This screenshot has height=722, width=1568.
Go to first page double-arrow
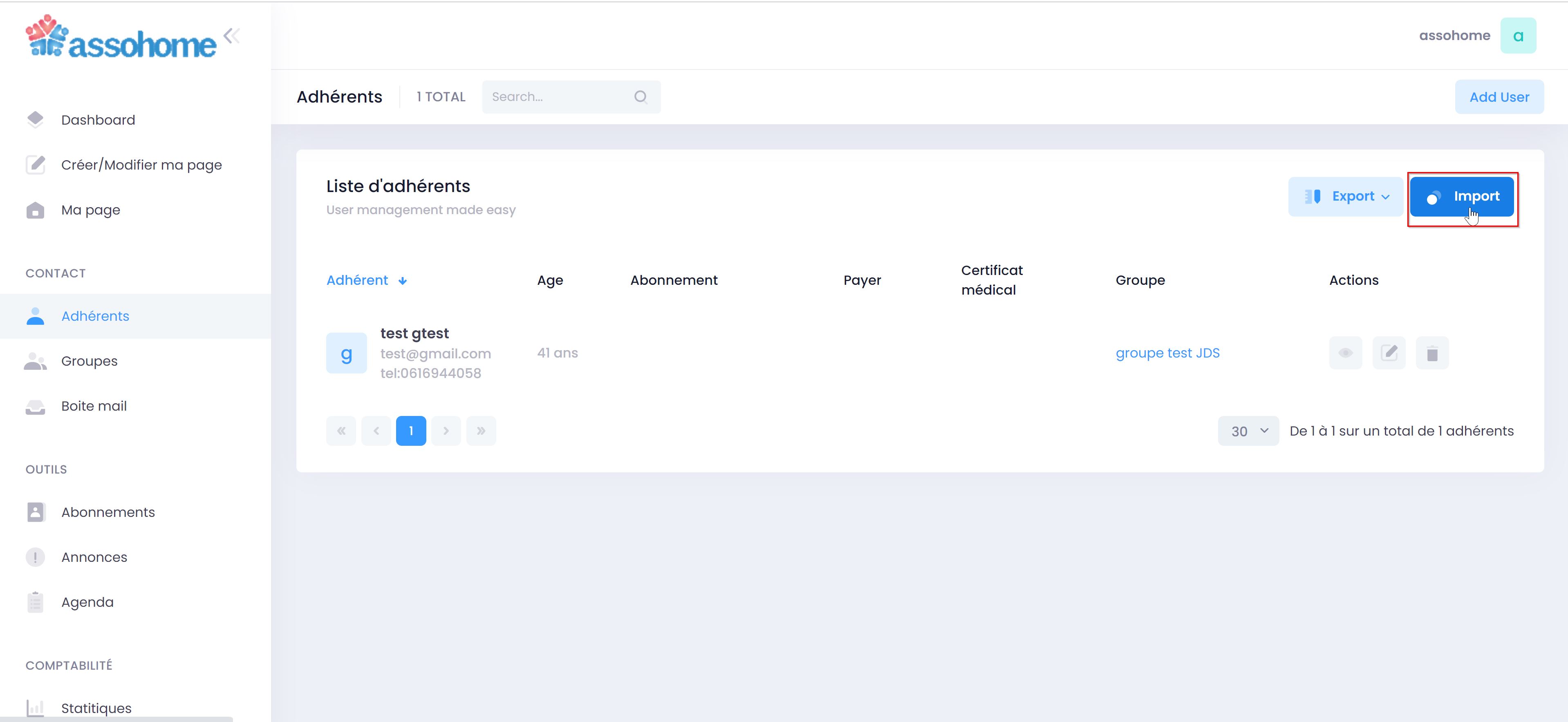pyautogui.click(x=341, y=431)
